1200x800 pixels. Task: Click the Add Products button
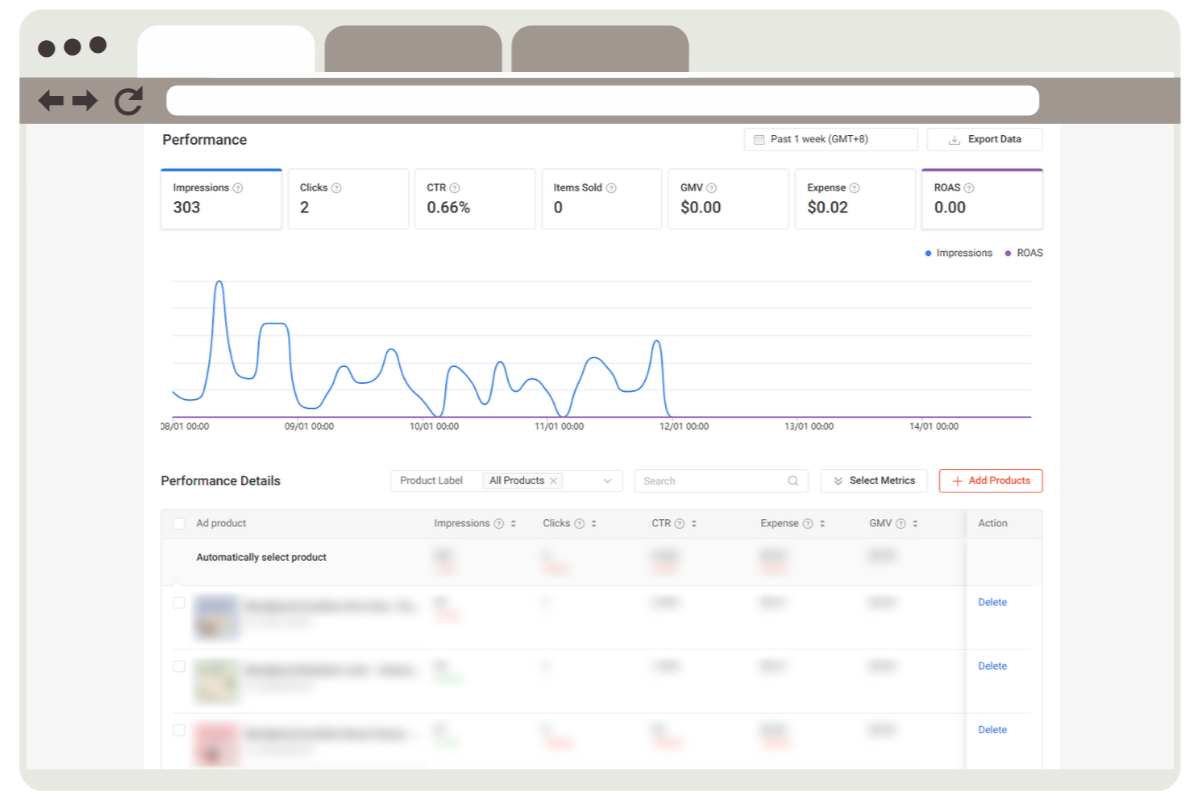tap(990, 481)
